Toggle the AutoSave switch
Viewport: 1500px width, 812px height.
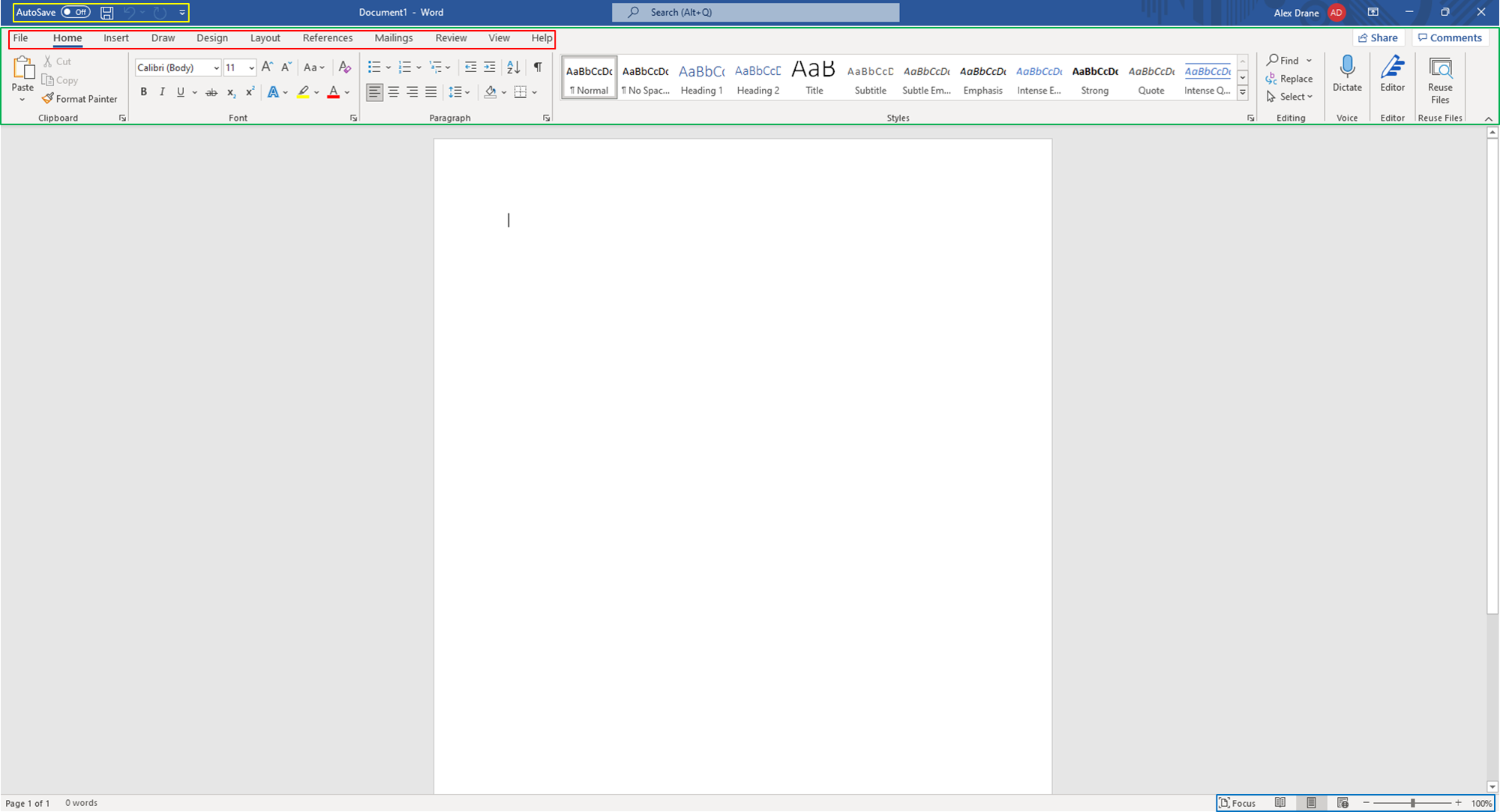pyautogui.click(x=76, y=13)
